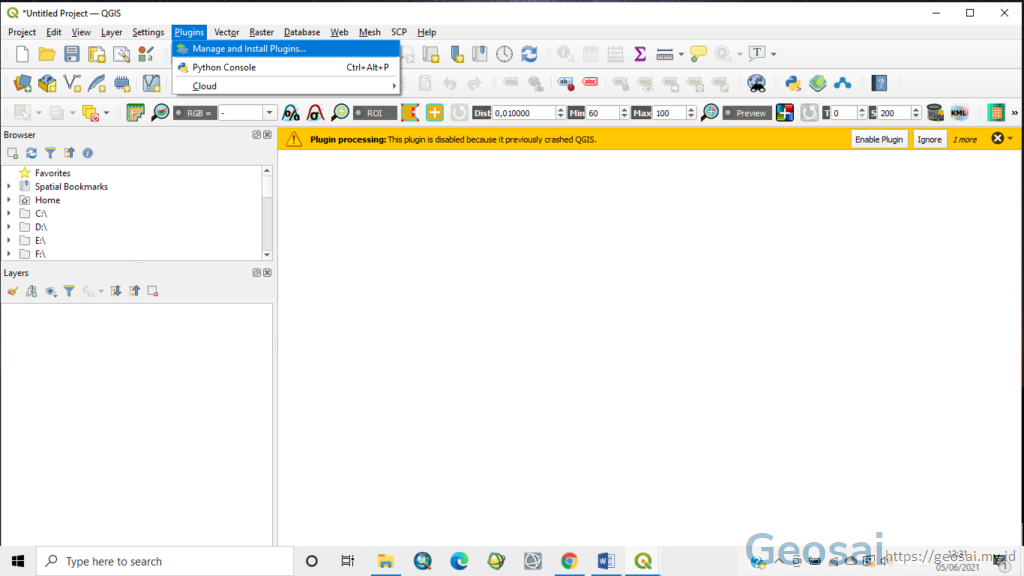The height and width of the screenshot is (576, 1024).
Task: Toggle the ROI display button
Action: 374,113
